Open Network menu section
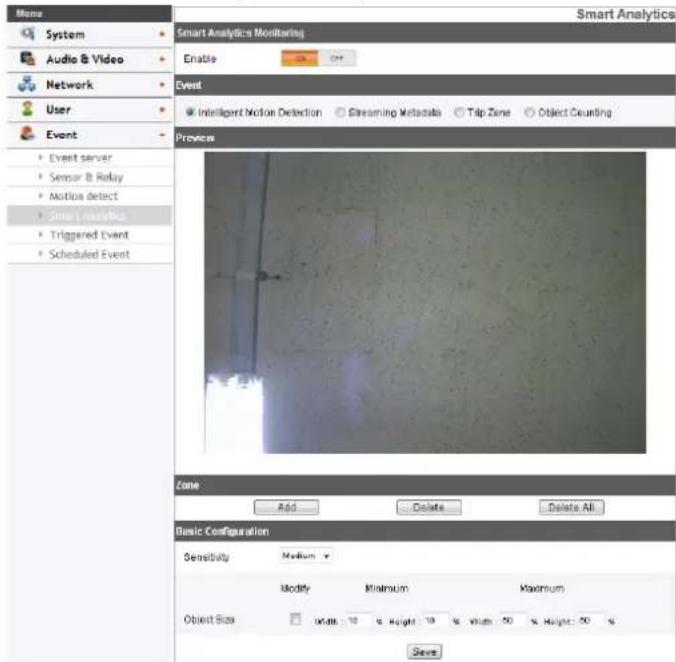 pyautogui.click(x=89, y=84)
